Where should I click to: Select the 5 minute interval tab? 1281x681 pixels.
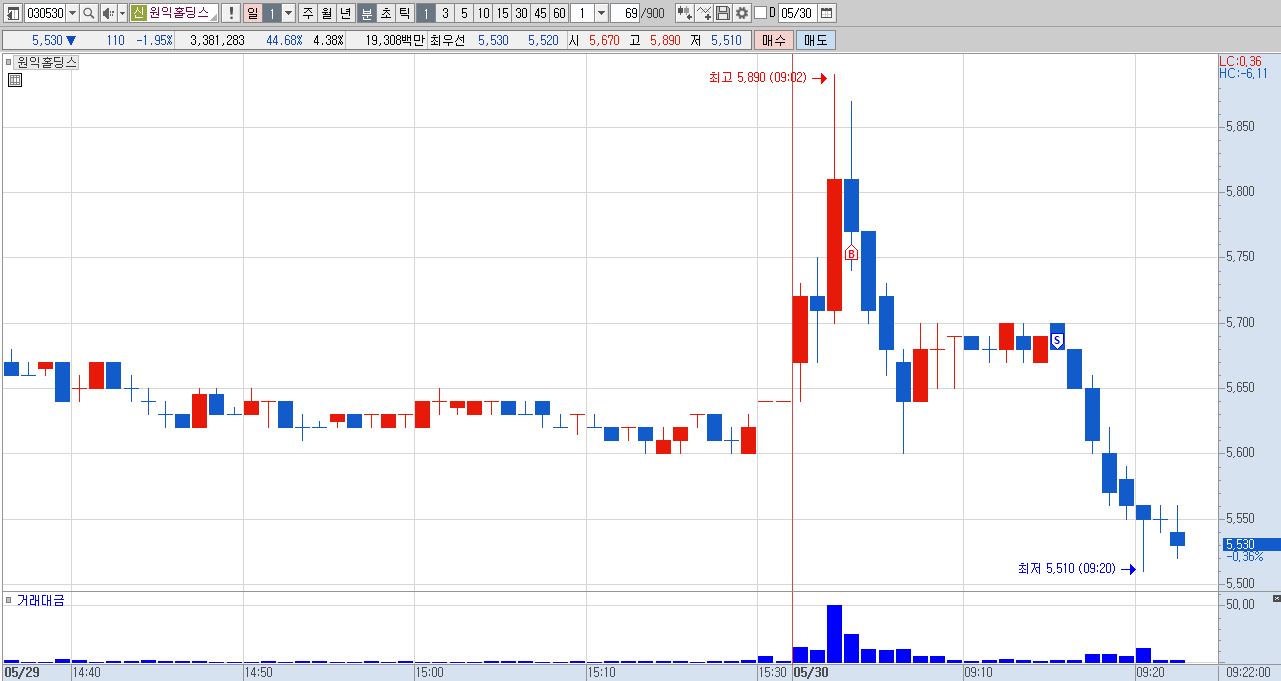[463, 13]
